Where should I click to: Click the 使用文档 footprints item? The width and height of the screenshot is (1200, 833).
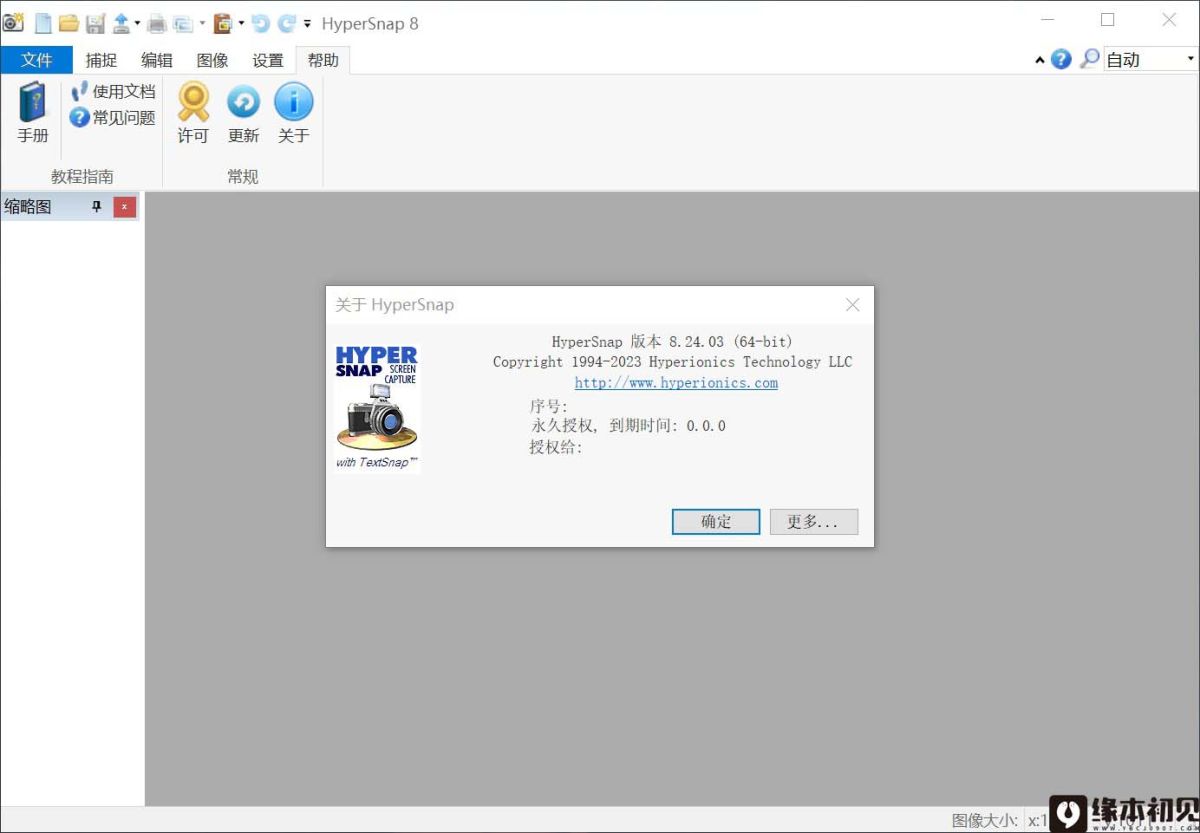(113, 91)
